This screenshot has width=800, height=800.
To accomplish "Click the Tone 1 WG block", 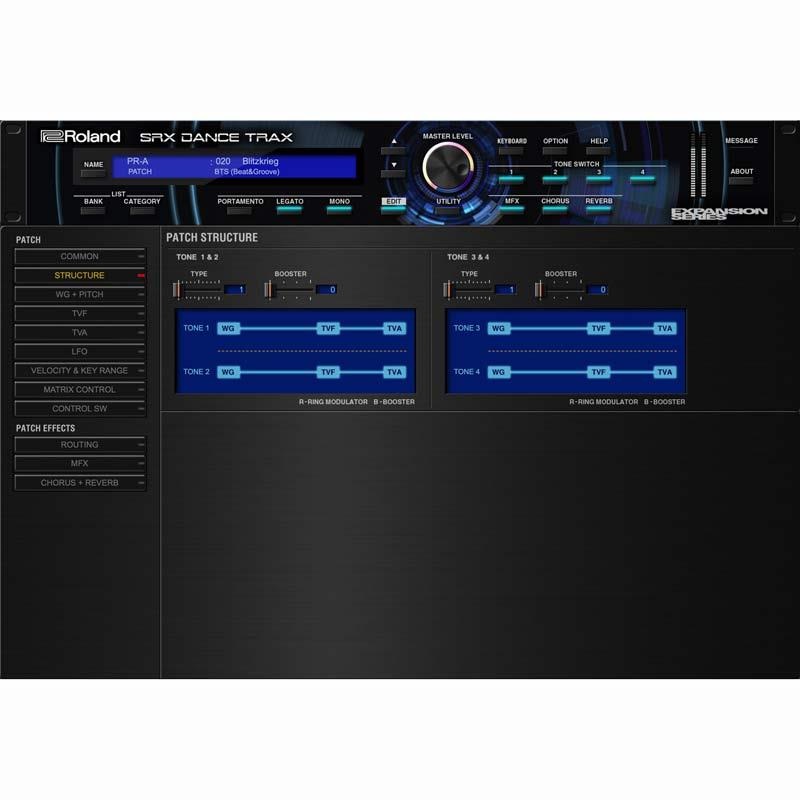I will point(228,329).
